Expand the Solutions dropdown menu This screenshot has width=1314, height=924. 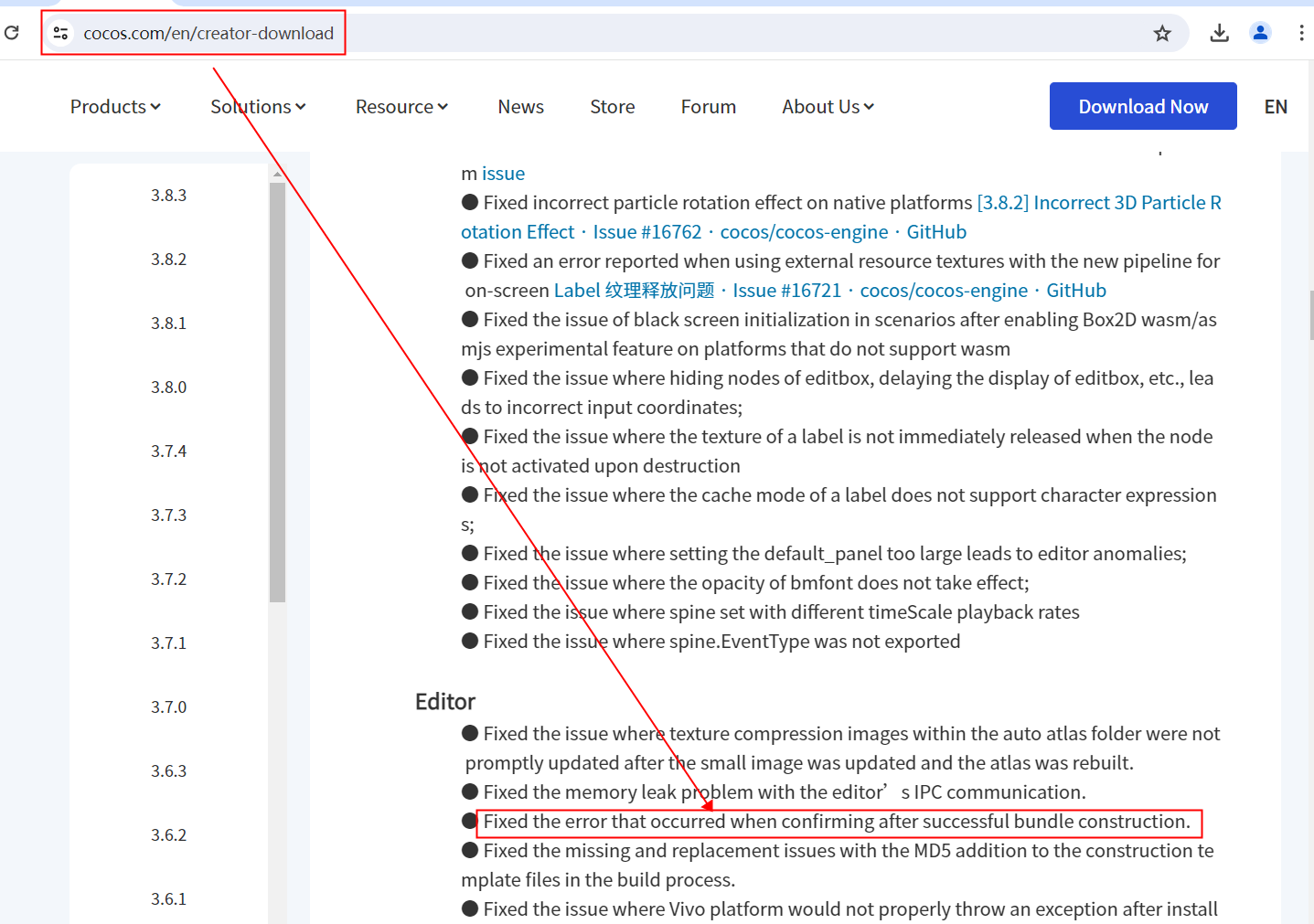pyautogui.click(x=258, y=107)
